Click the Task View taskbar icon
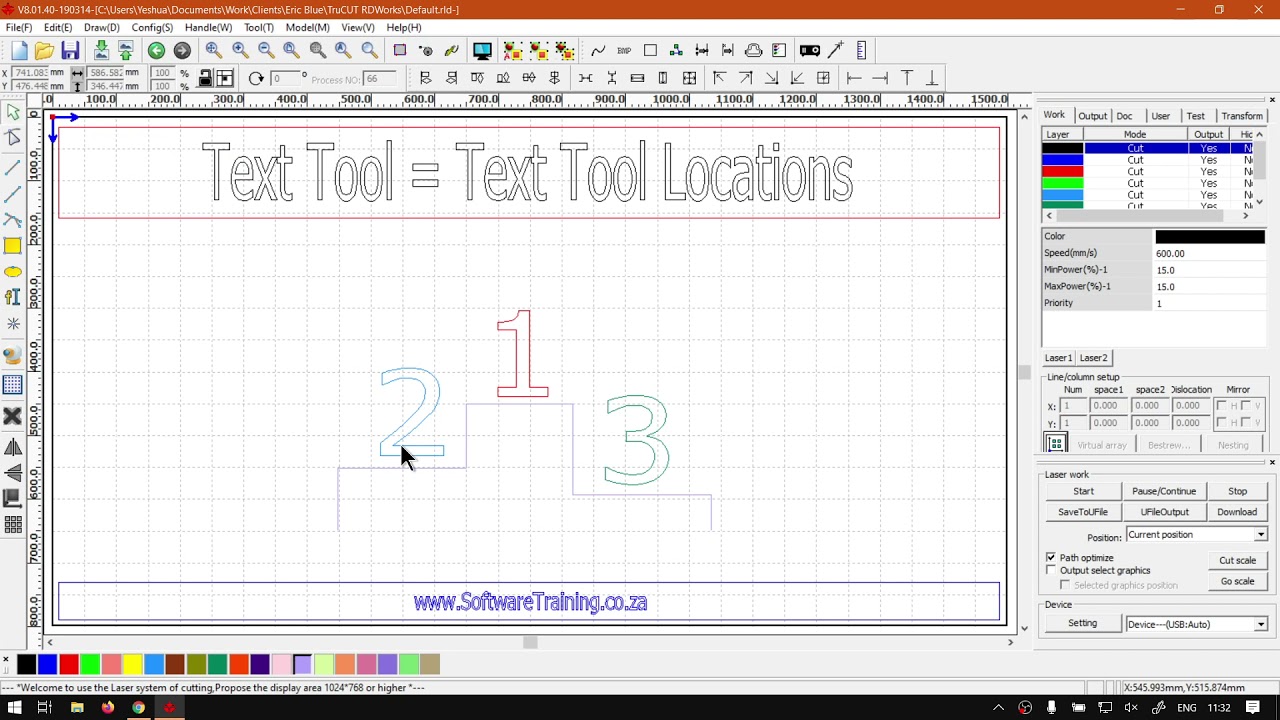 tap(44, 708)
